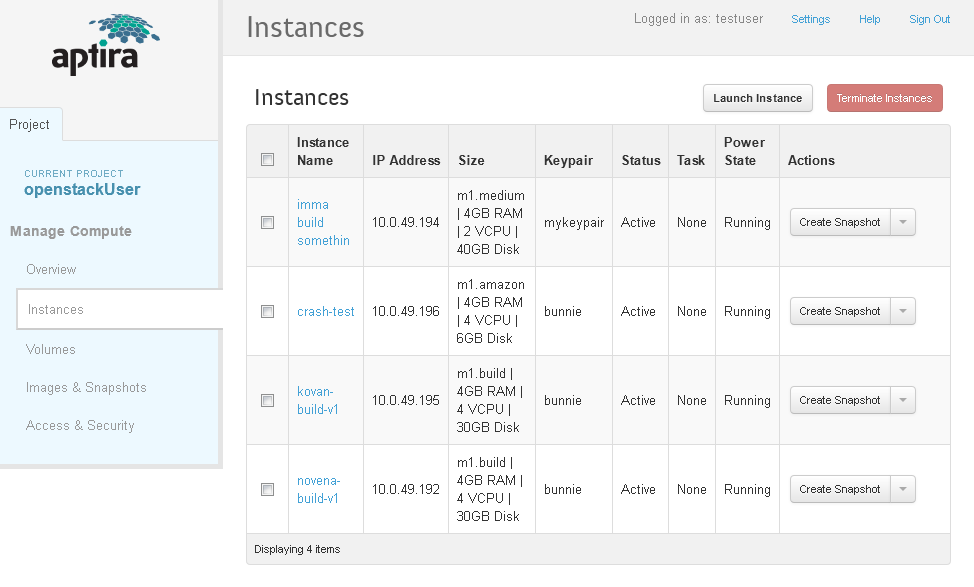Tick the crash-test instance checkbox

[268, 311]
